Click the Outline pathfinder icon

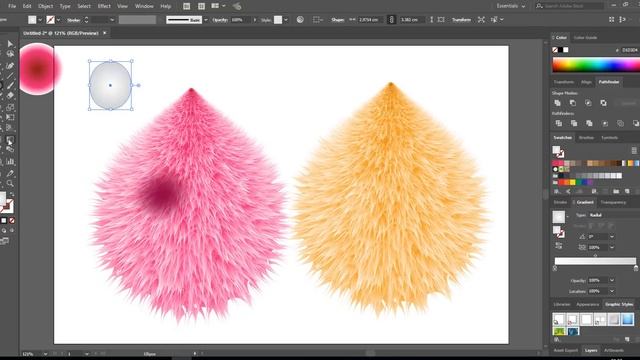620,123
